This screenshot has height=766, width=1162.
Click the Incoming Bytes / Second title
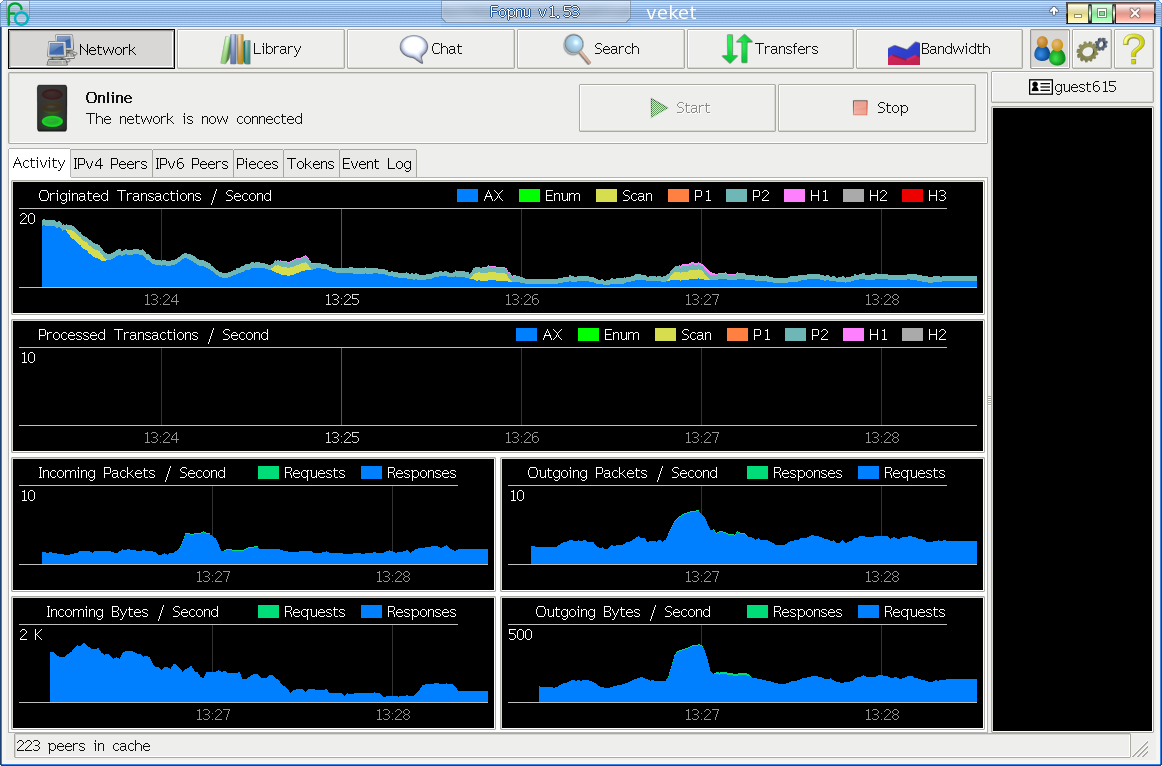[133, 612]
